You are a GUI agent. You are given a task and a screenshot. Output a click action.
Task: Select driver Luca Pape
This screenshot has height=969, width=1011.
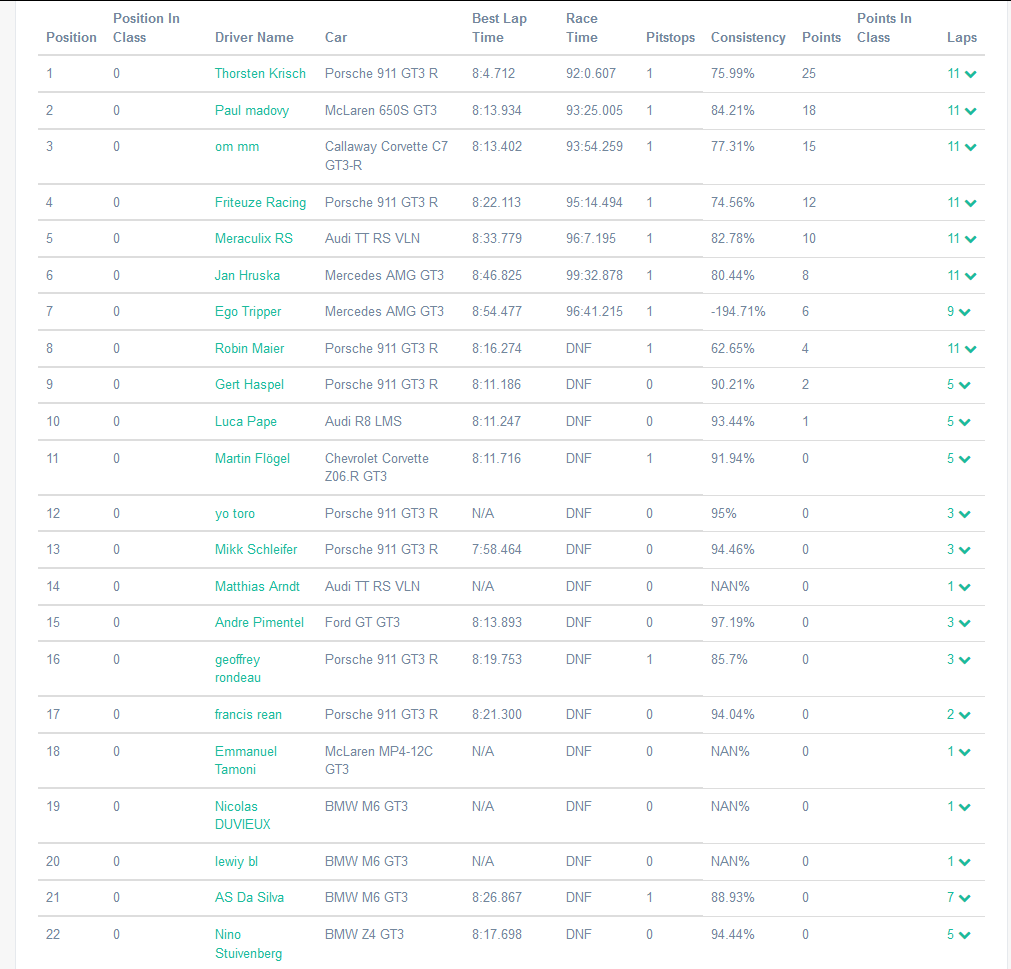pyautogui.click(x=246, y=422)
